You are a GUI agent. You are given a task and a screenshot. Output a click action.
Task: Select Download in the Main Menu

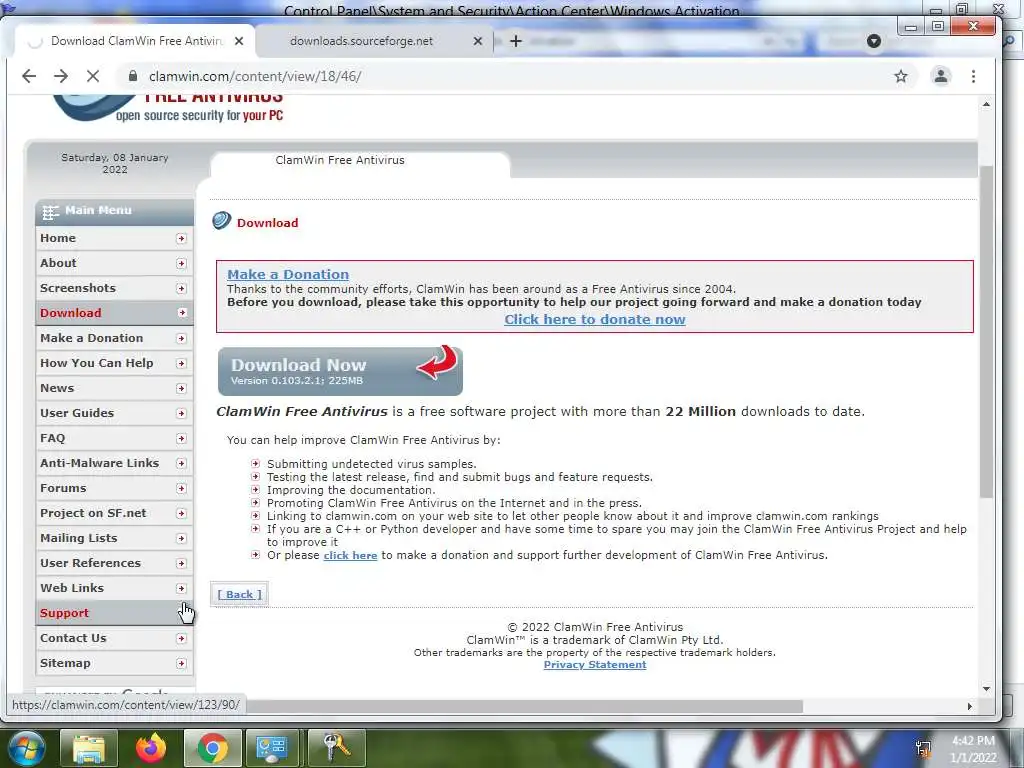(x=114, y=313)
